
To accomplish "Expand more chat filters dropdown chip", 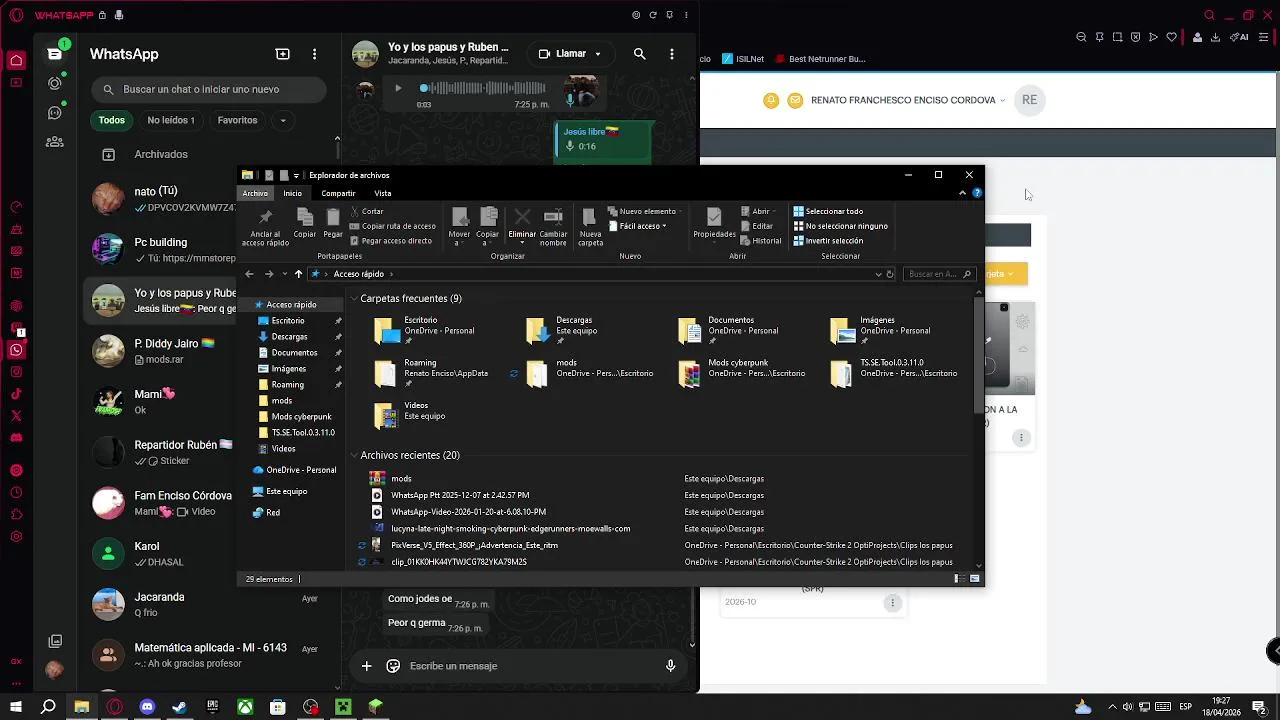I will [x=283, y=120].
